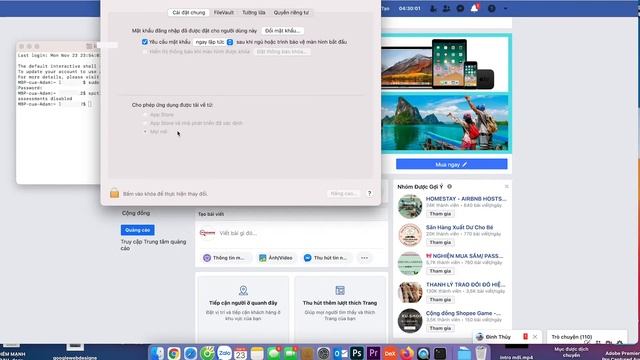This screenshot has width=640, height=360.
Task: Open Notes from the Dock
Action: click(x=257, y=353)
